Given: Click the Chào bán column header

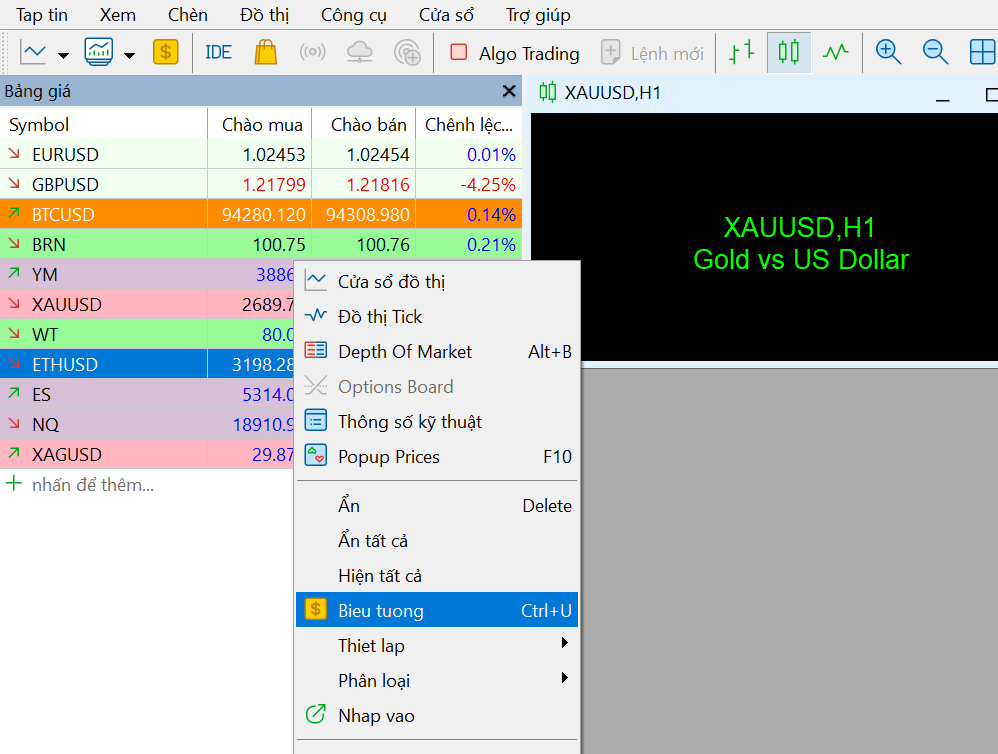Looking at the screenshot, I should (x=363, y=124).
